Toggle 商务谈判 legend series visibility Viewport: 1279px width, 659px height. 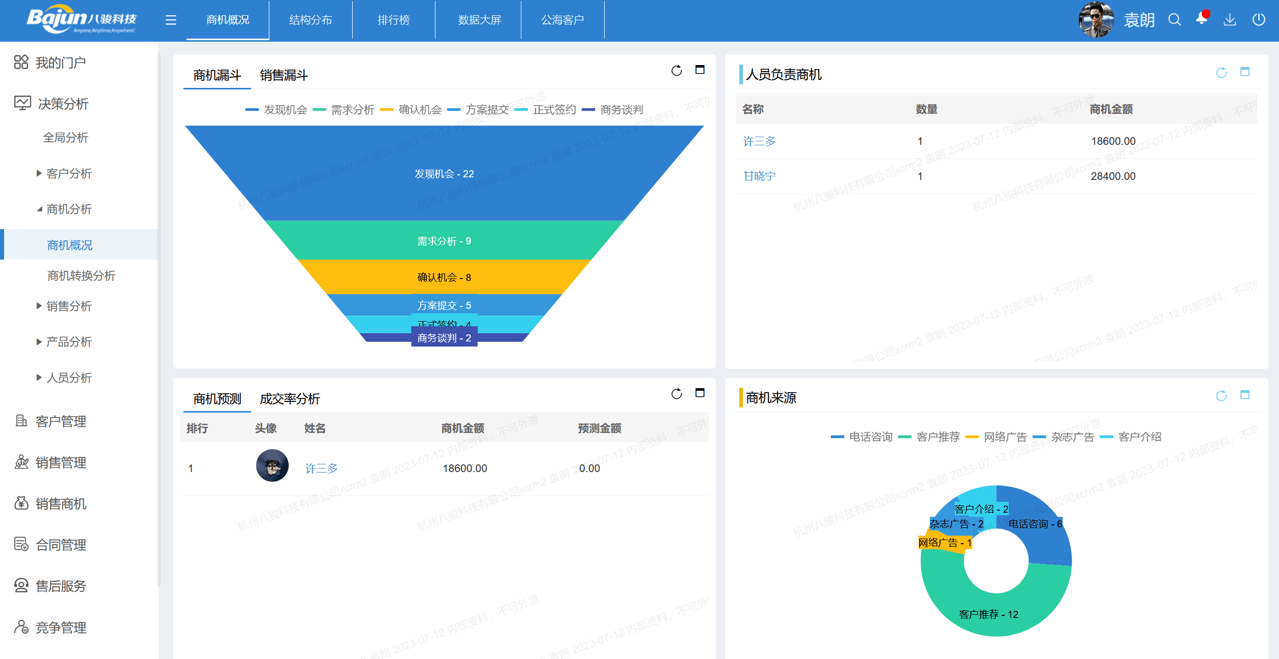click(x=612, y=110)
